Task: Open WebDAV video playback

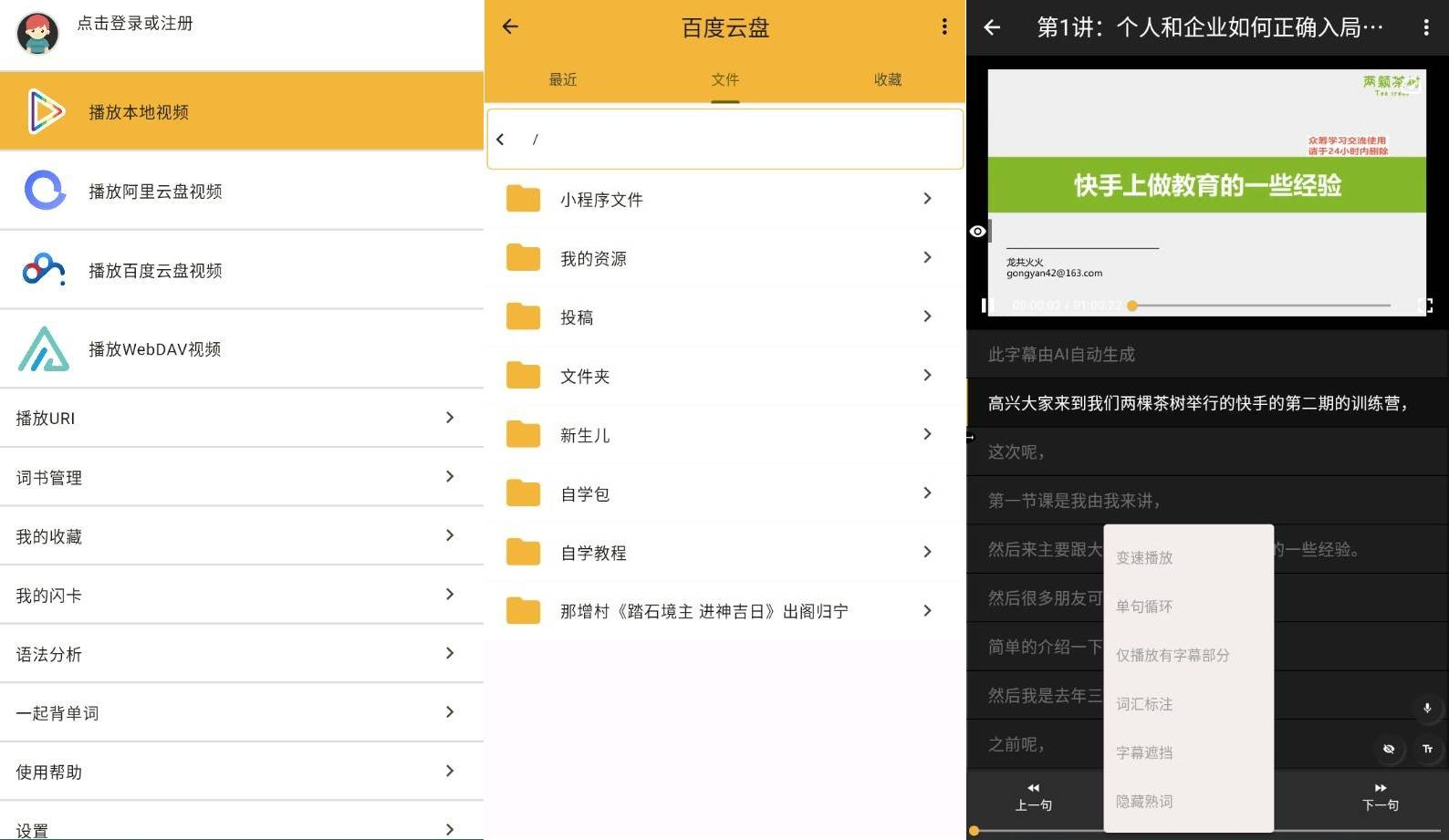Action: coord(154,349)
